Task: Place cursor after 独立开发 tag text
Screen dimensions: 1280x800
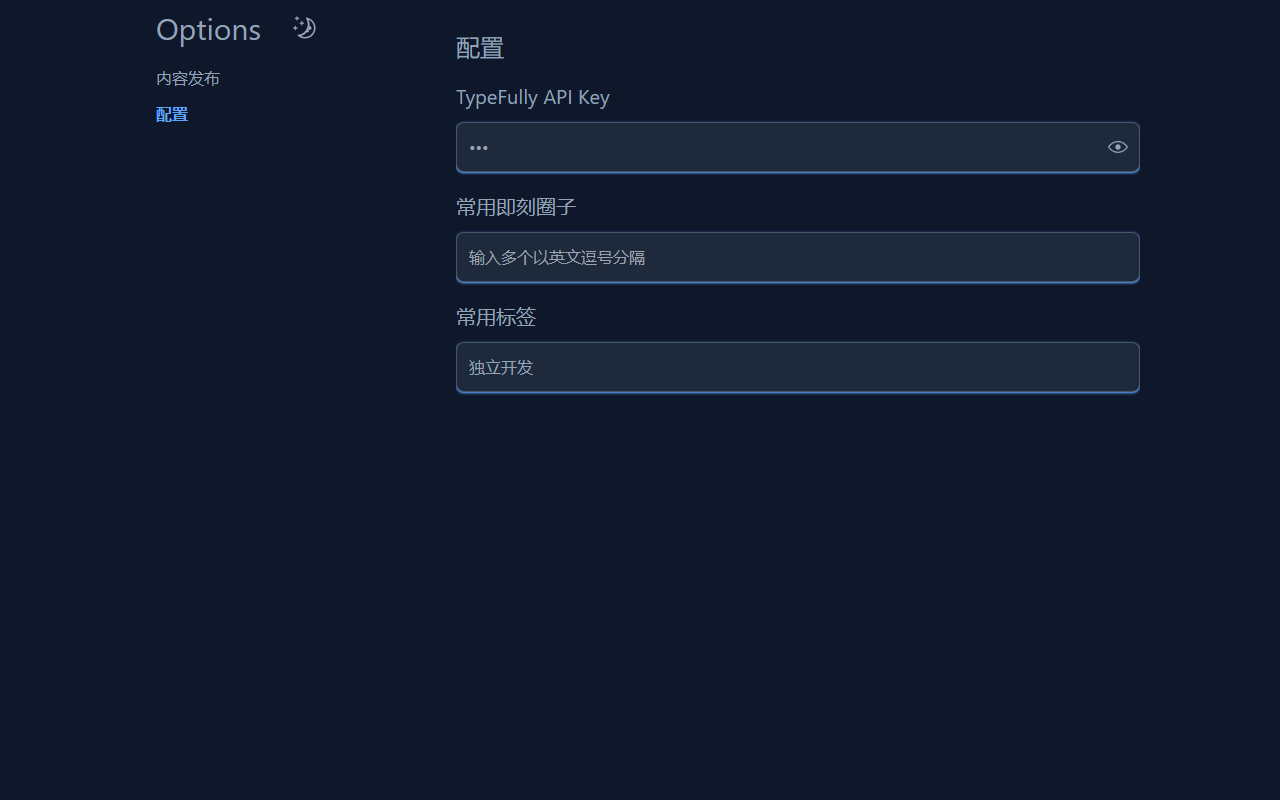Action: [535, 367]
